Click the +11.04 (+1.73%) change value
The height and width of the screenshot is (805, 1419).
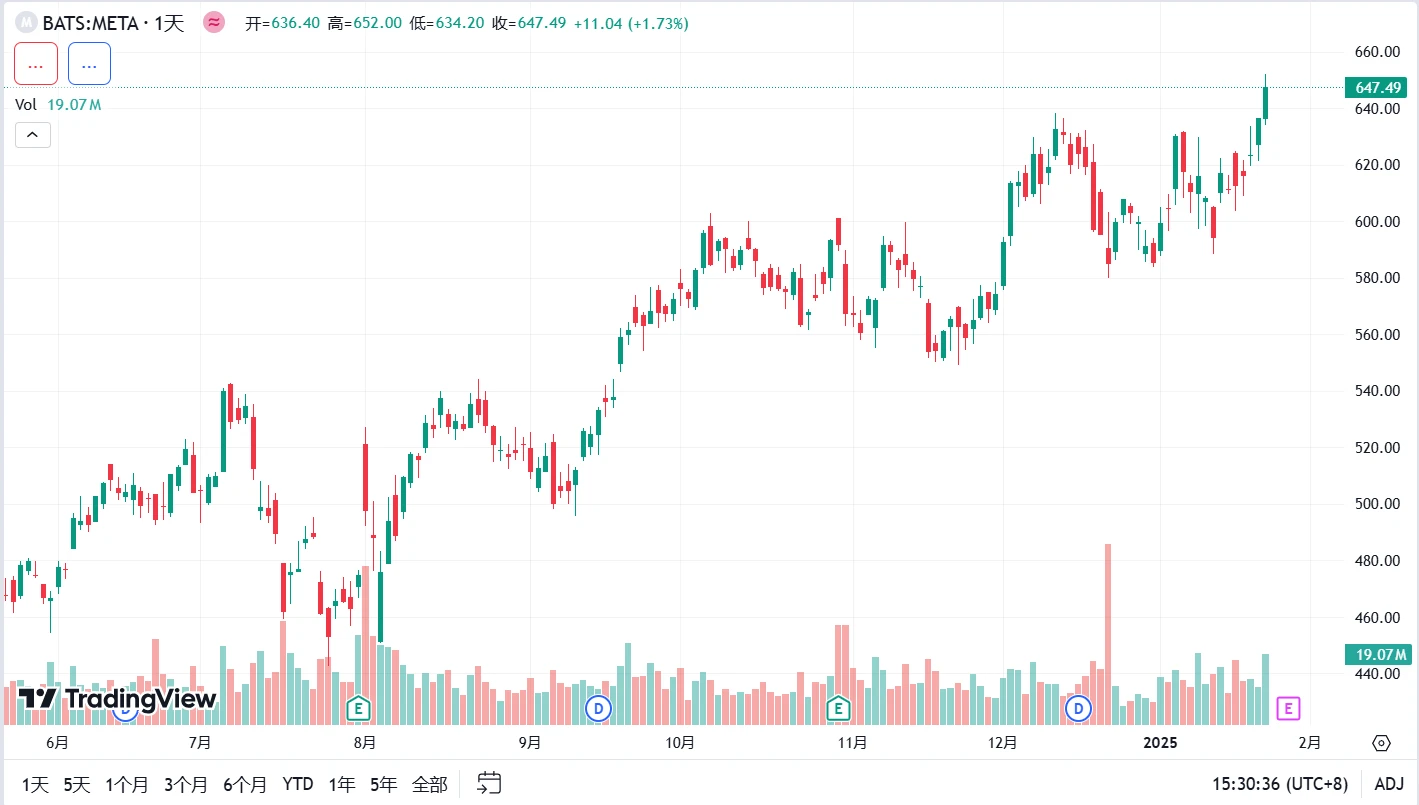click(631, 23)
